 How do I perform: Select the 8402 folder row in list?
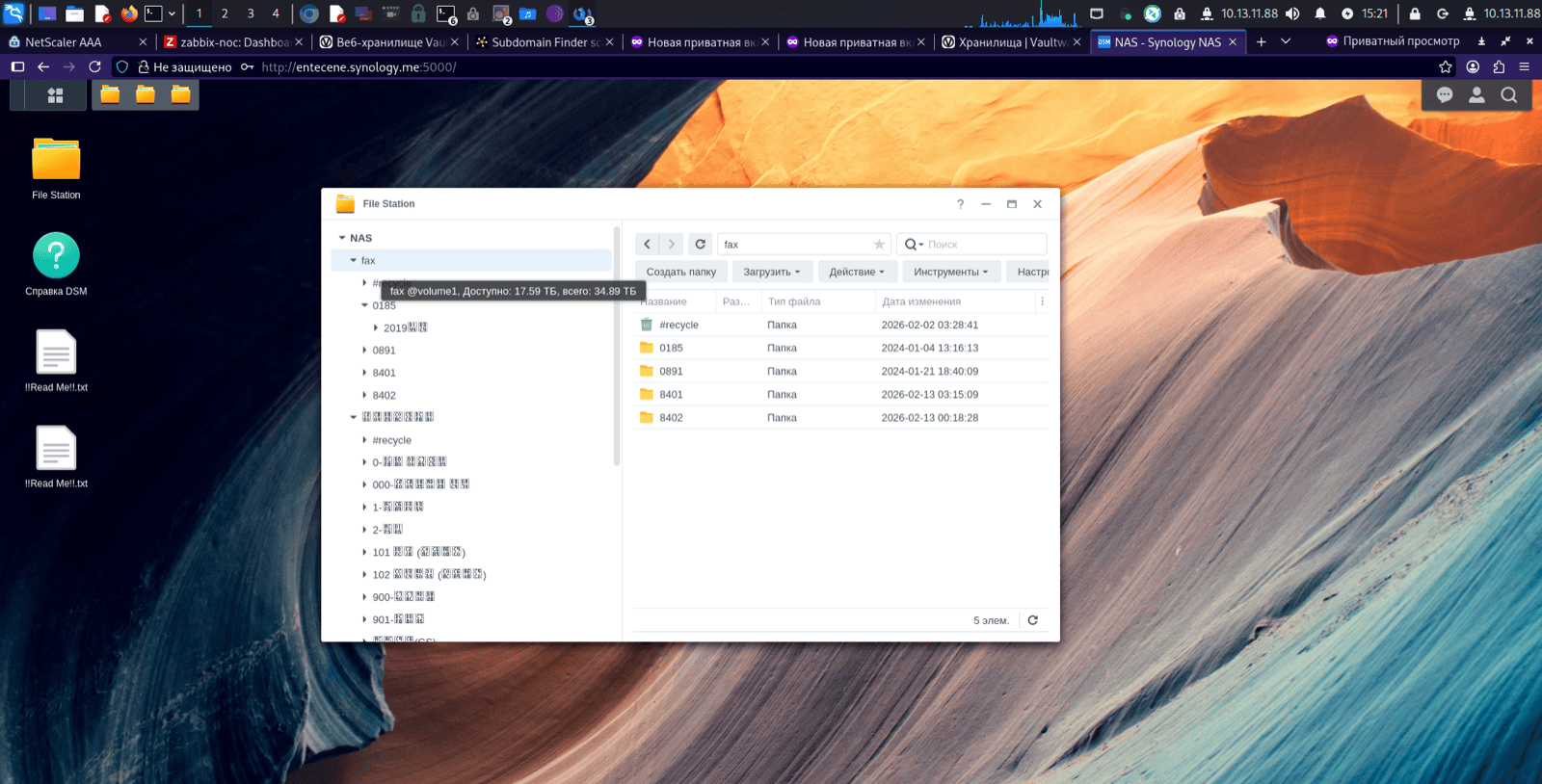pyautogui.click(x=841, y=417)
